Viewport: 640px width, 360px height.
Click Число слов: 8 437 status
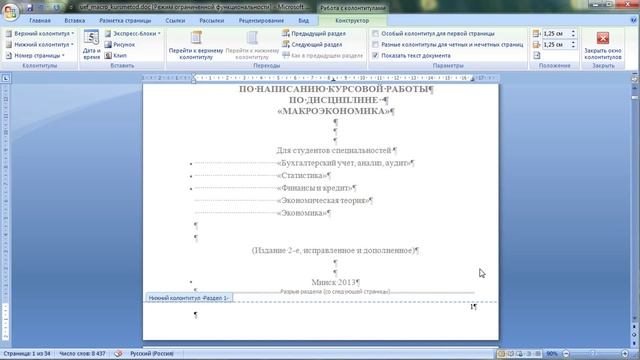82,353
